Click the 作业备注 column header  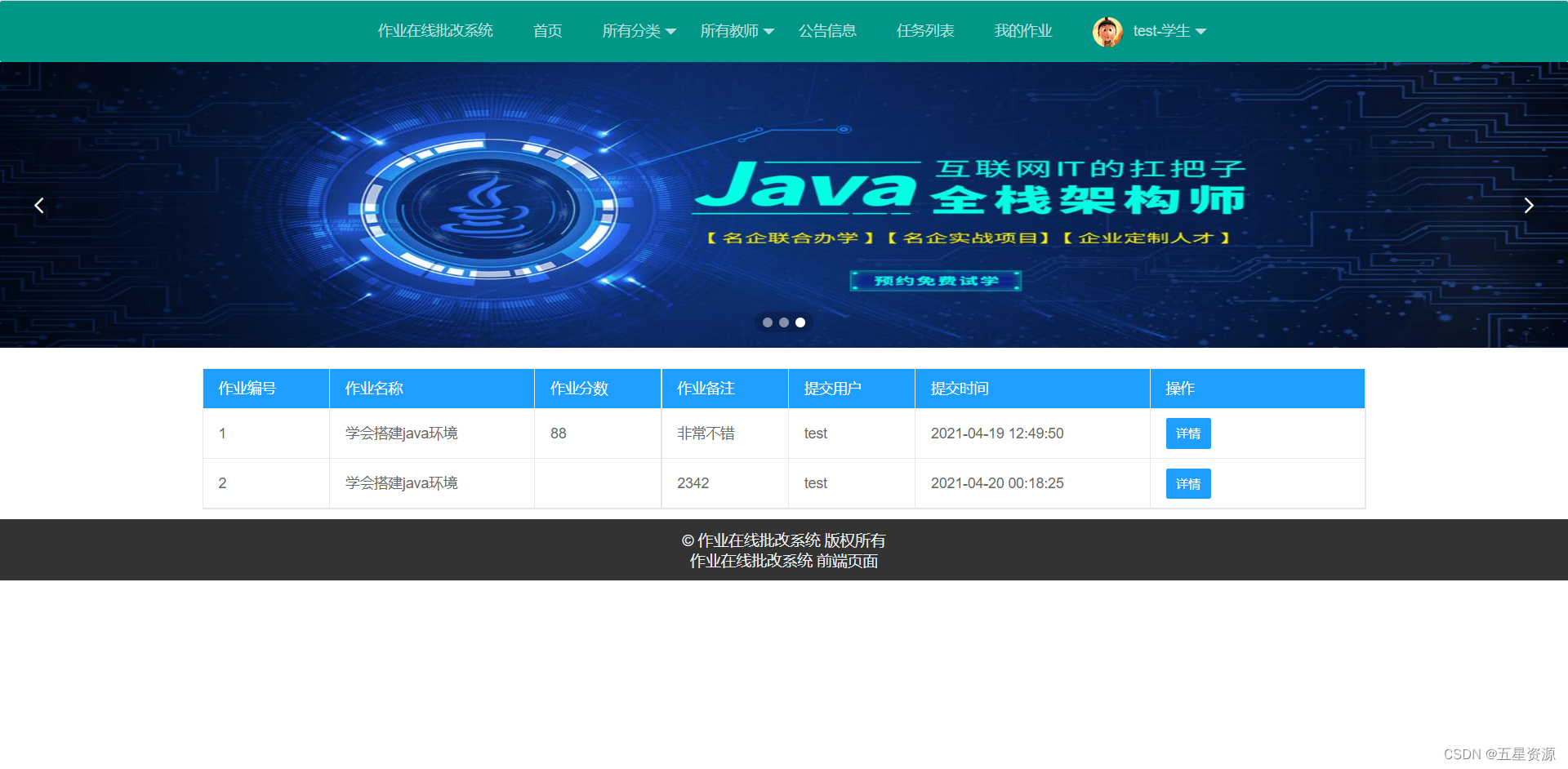pyautogui.click(x=725, y=389)
